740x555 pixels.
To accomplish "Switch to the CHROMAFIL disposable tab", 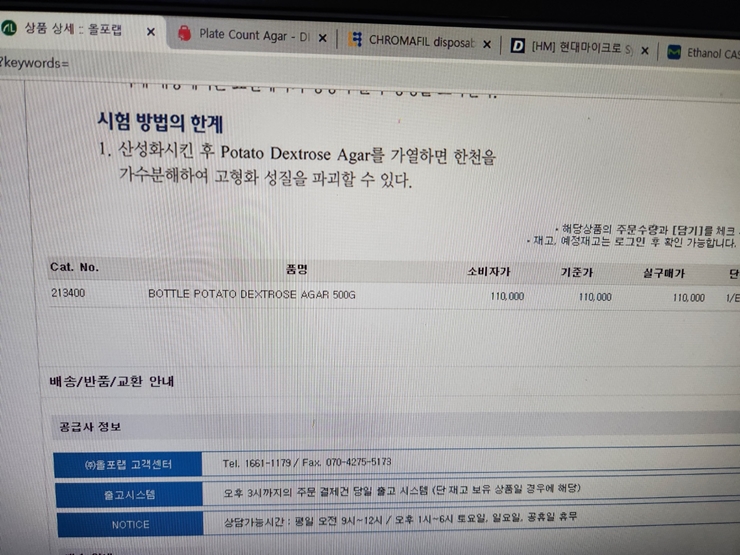I will point(420,43).
